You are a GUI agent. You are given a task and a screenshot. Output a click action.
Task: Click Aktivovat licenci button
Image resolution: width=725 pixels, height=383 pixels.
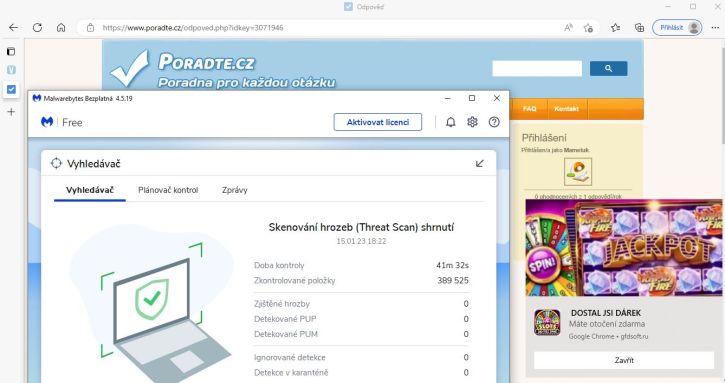[x=378, y=122]
